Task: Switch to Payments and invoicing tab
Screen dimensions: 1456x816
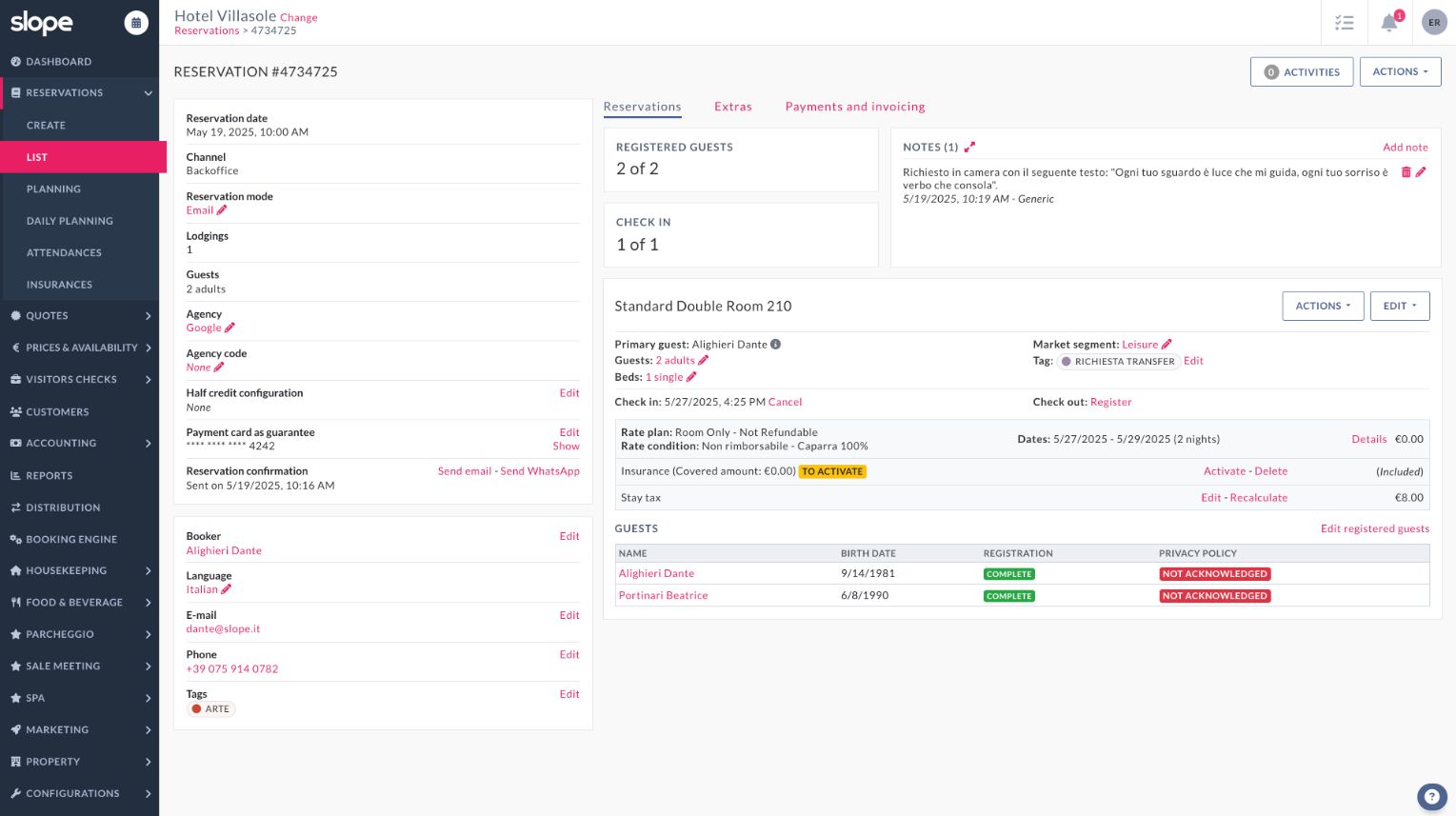Action: click(x=854, y=107)
